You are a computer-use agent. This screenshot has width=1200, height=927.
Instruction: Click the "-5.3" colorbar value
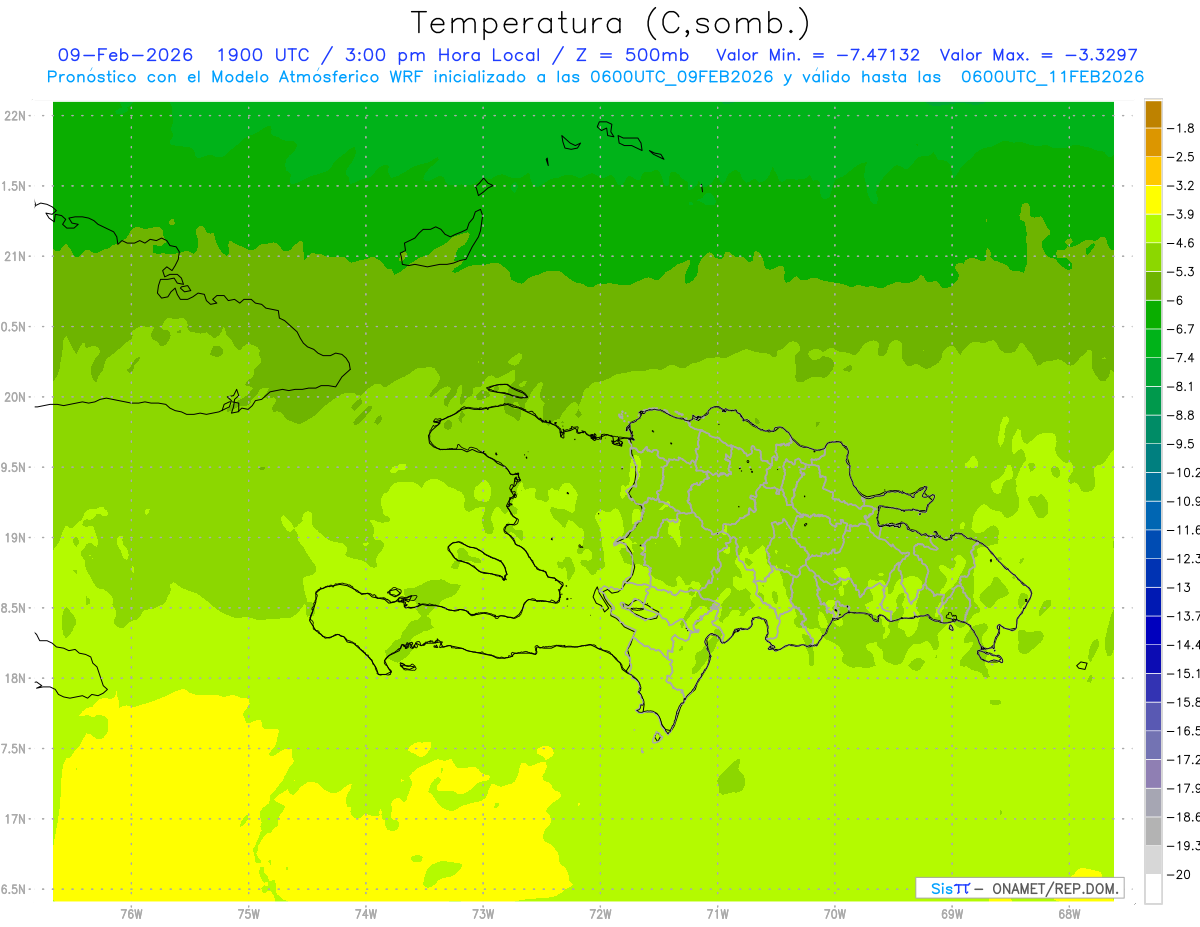(1182, 271)
